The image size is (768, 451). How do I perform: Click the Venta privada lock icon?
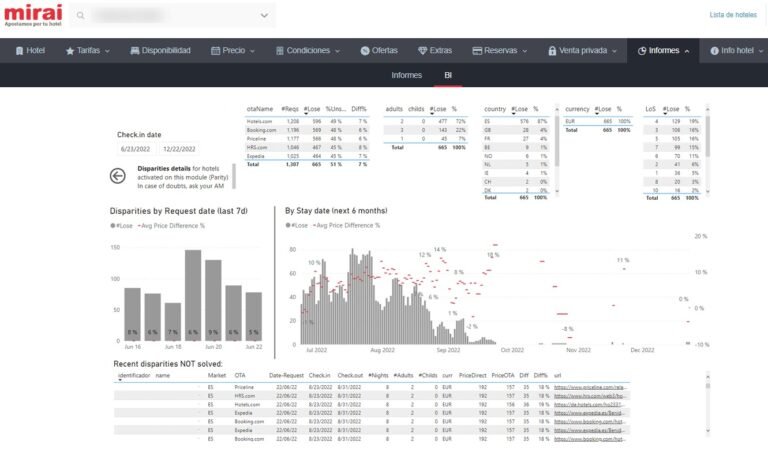551,50
